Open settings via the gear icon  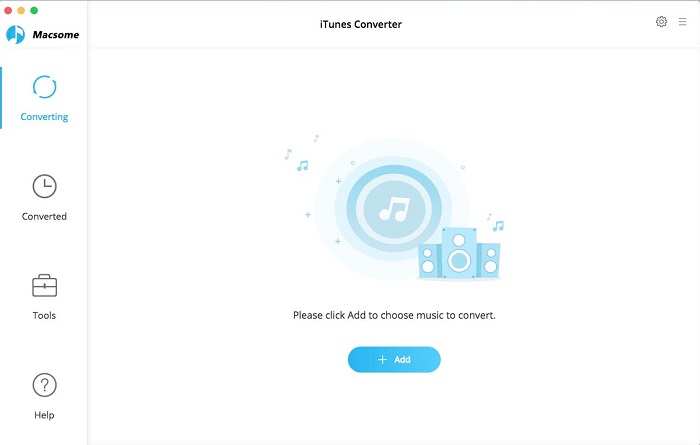(661, 21)
